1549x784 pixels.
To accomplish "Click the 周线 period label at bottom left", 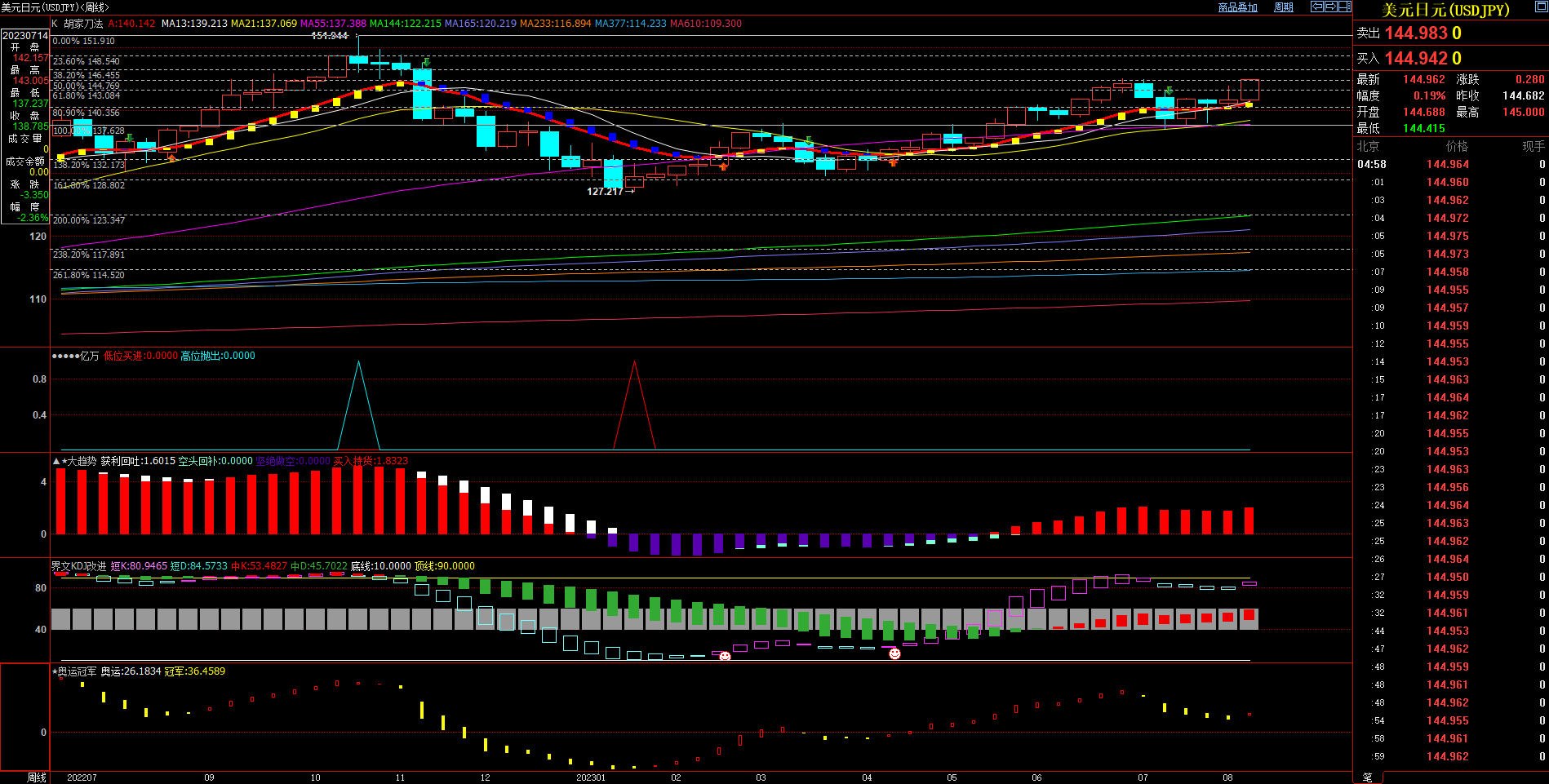I will (37, 777).
